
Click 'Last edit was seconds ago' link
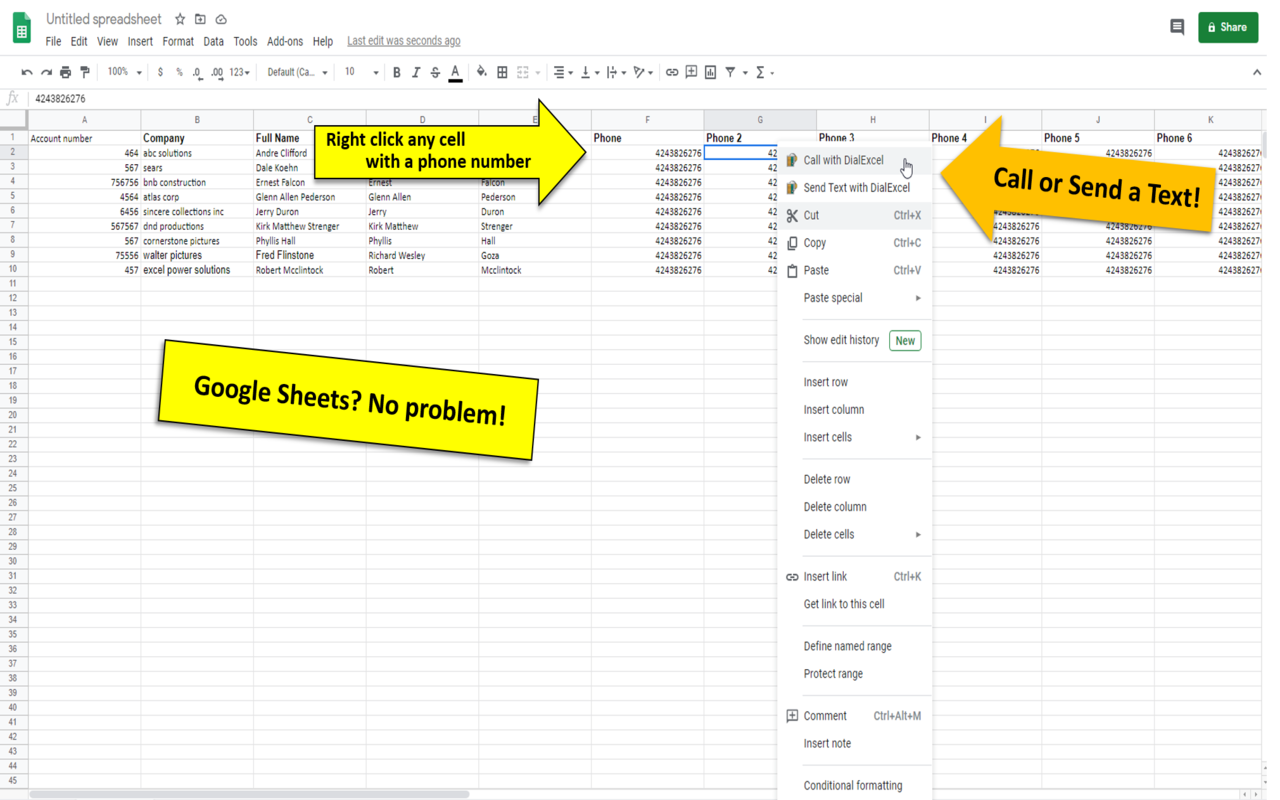(x=404, y=41)
